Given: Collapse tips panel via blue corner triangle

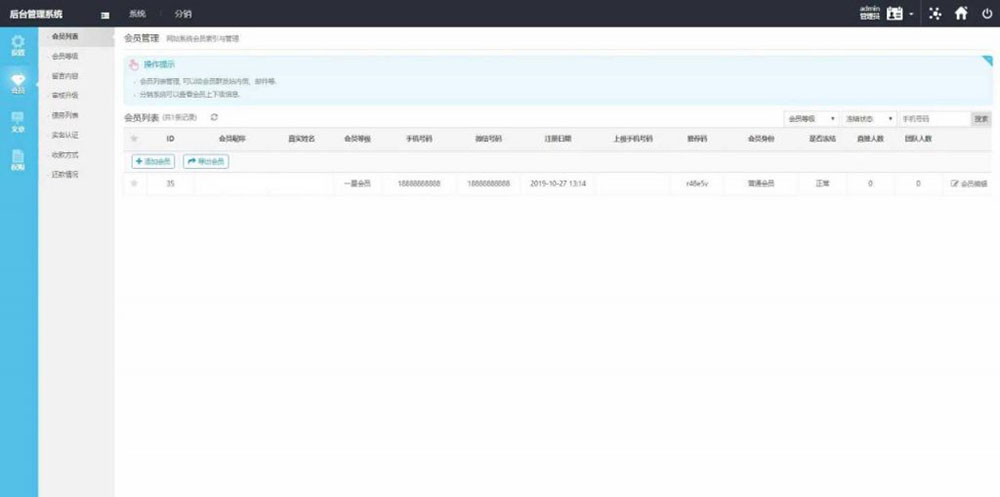Looking at the screenshot, I should tap(987, 61).
